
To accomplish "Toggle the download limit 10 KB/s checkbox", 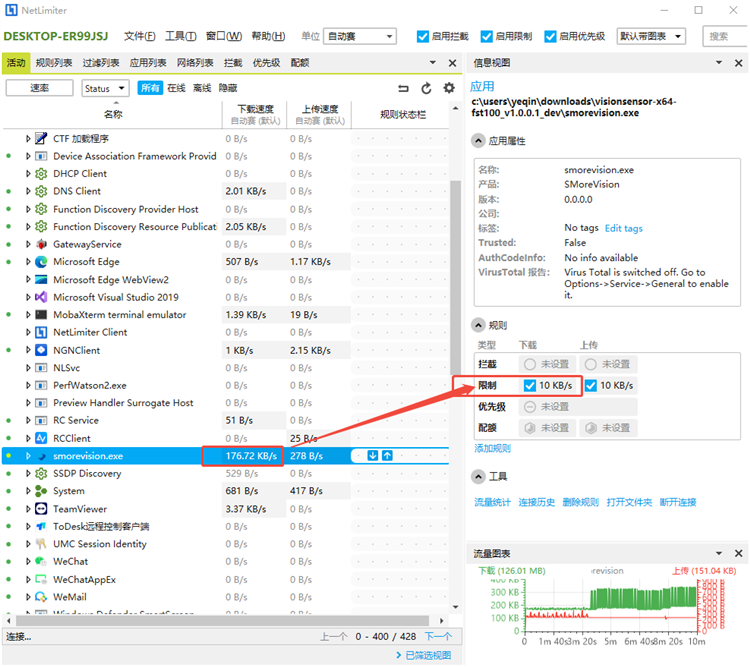I will coord(529,385).
